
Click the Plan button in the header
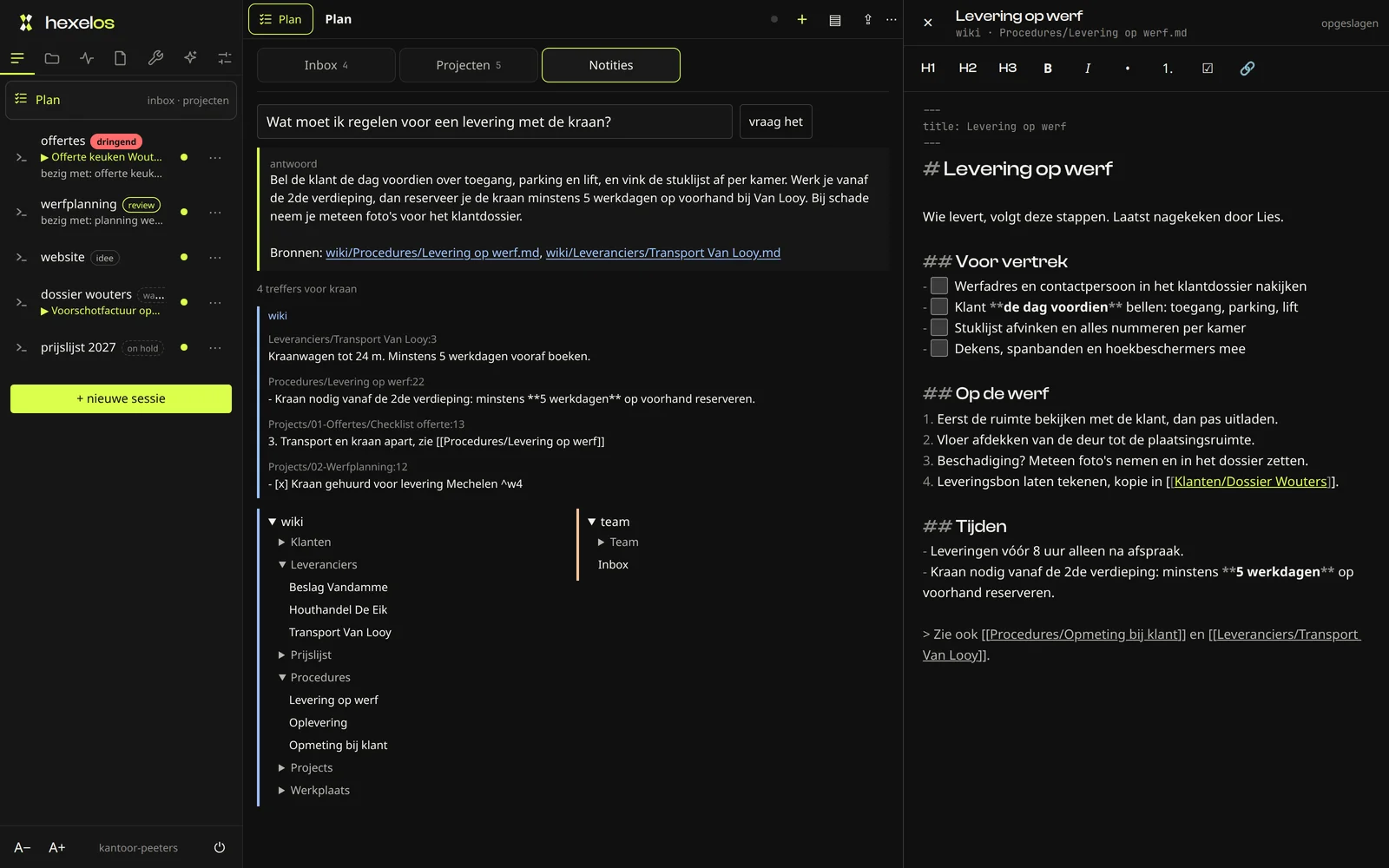[280, 19]
